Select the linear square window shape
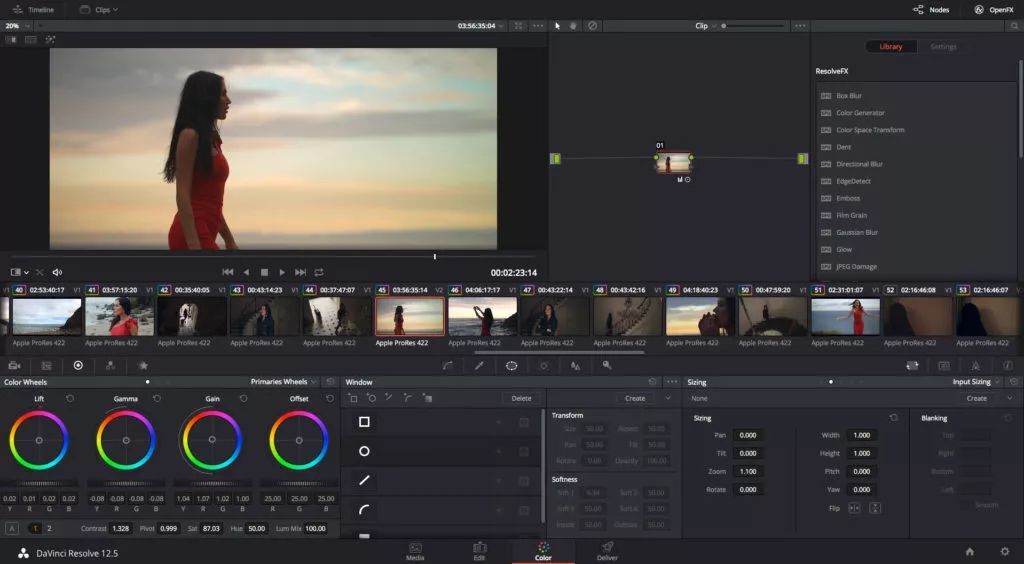The image size is (1024, 564). (x=364, y=422)
